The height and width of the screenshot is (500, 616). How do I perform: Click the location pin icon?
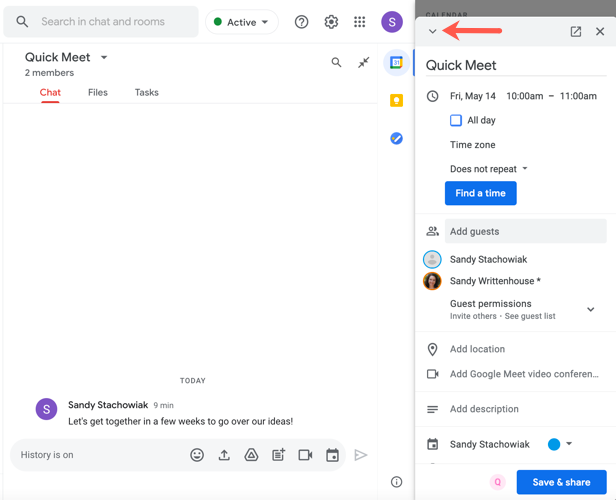(x=433, y=349)
